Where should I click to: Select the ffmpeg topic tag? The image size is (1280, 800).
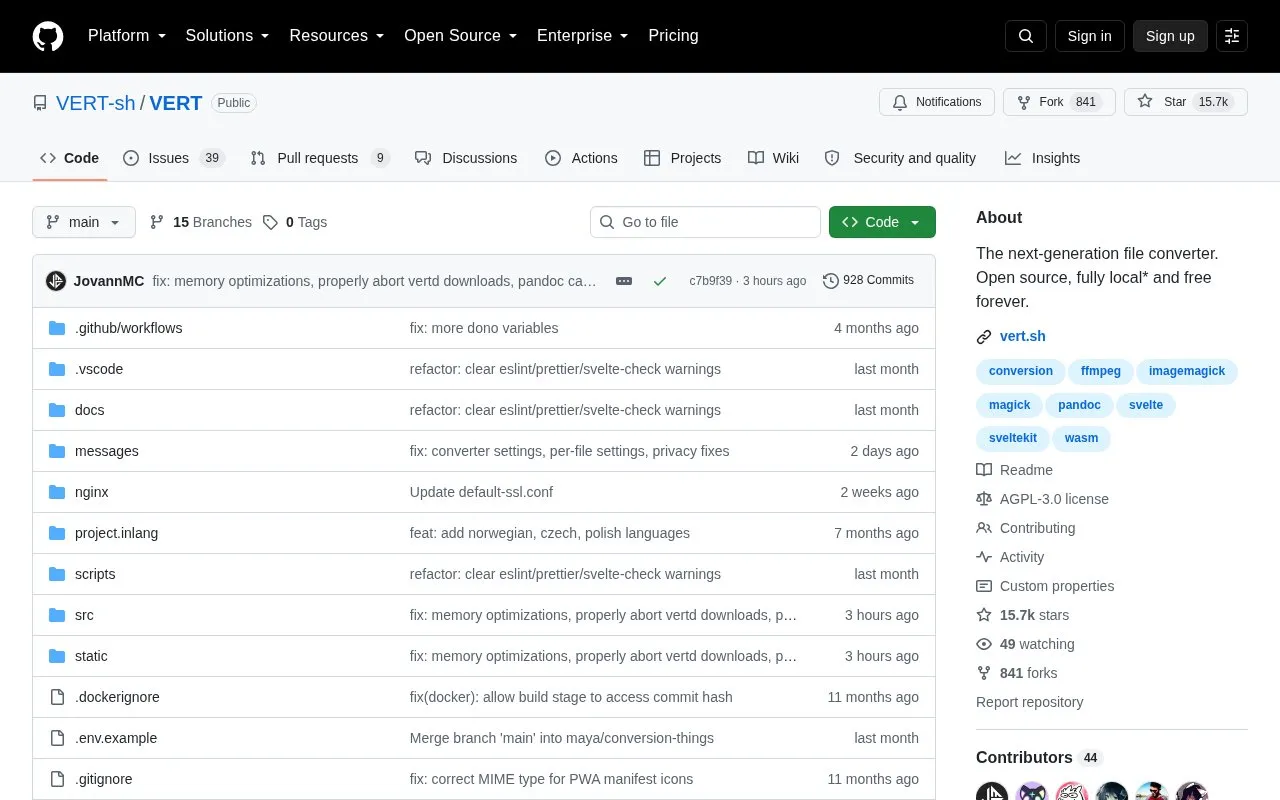pyautogui.click(x=1101, y=371)
